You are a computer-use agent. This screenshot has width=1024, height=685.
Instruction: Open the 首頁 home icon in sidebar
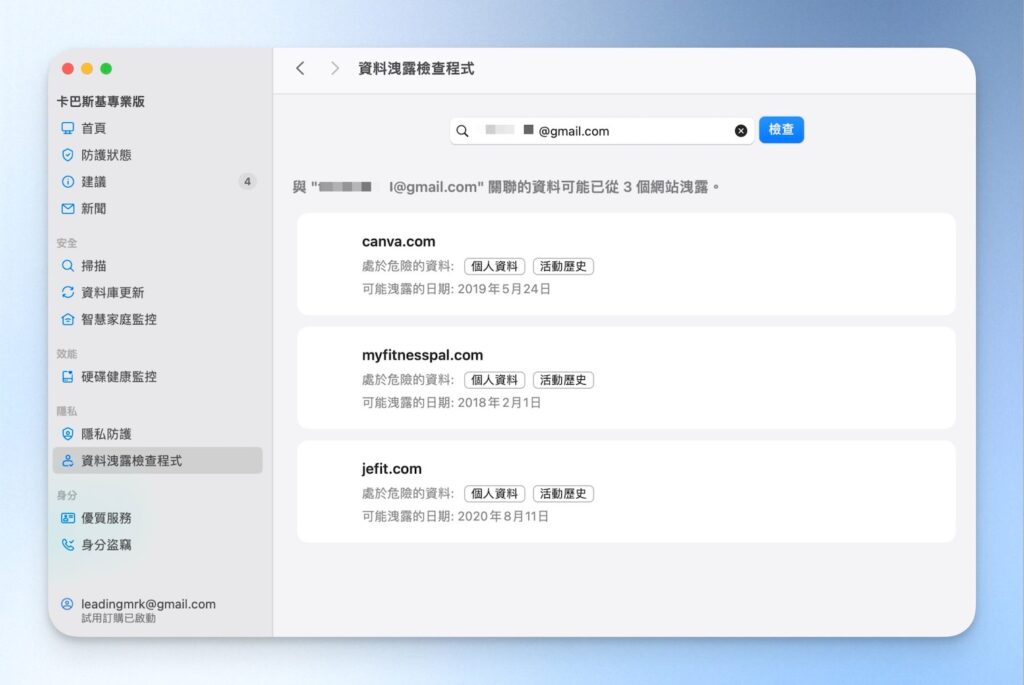tap(67, 128)
